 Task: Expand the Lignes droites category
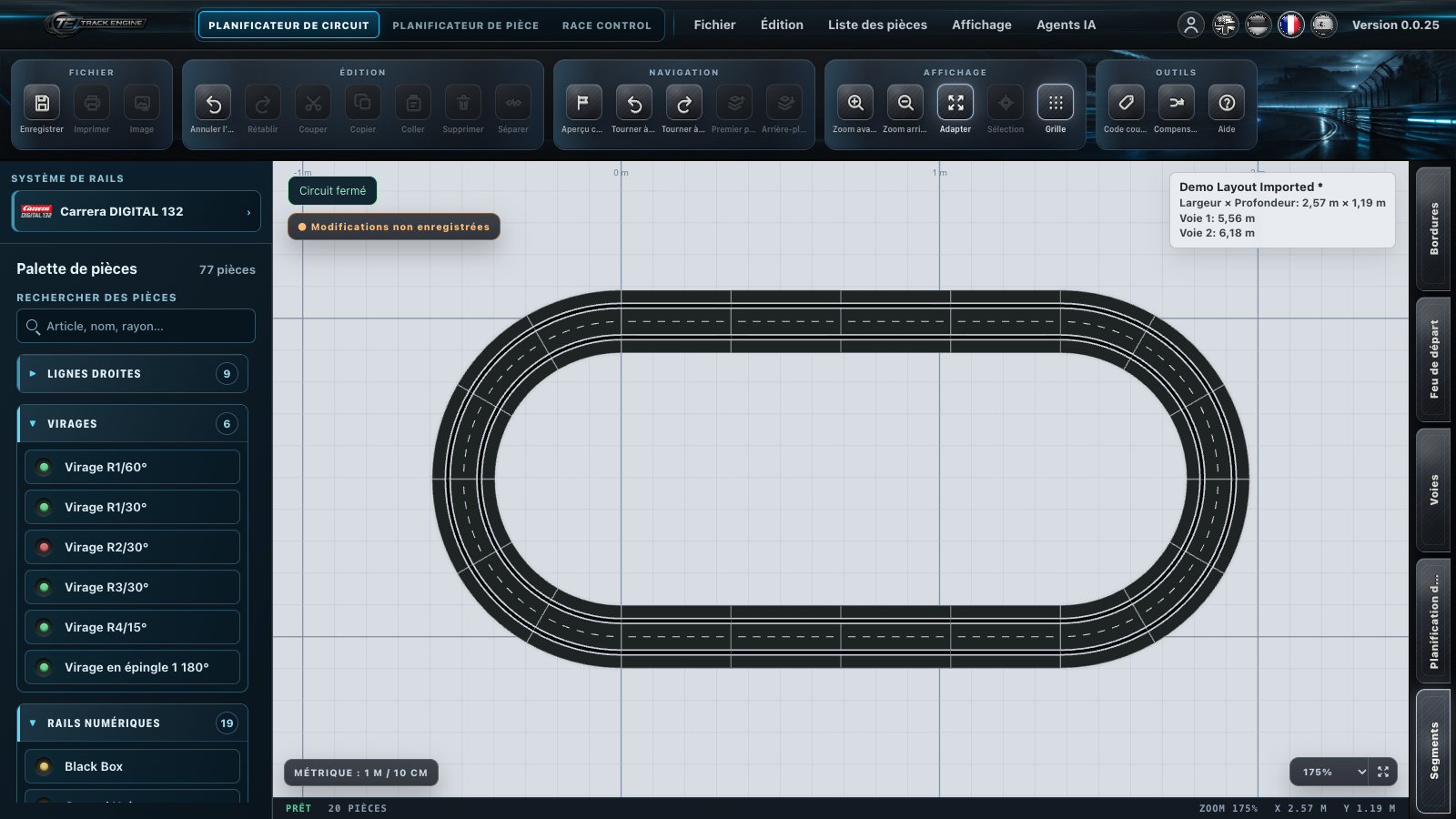click(133, 374)
